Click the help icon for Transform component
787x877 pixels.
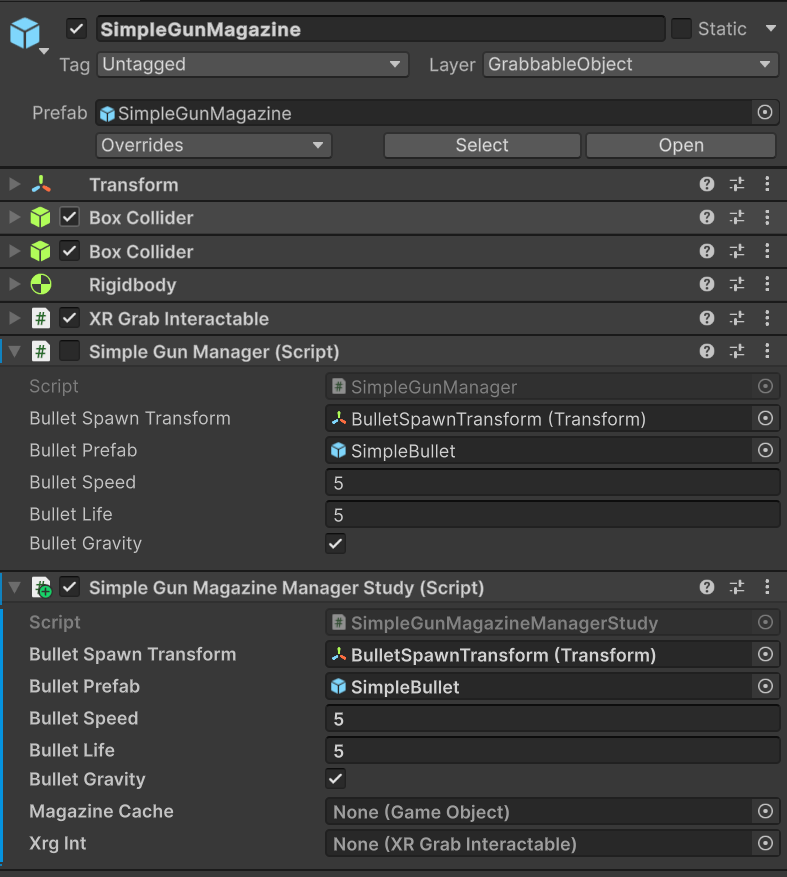coord(707,185)
